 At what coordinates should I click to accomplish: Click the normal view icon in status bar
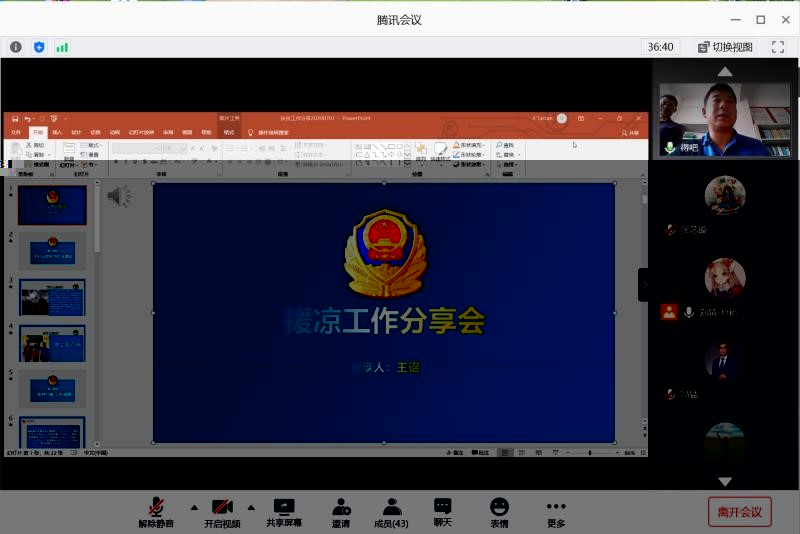tap(505, 452)
